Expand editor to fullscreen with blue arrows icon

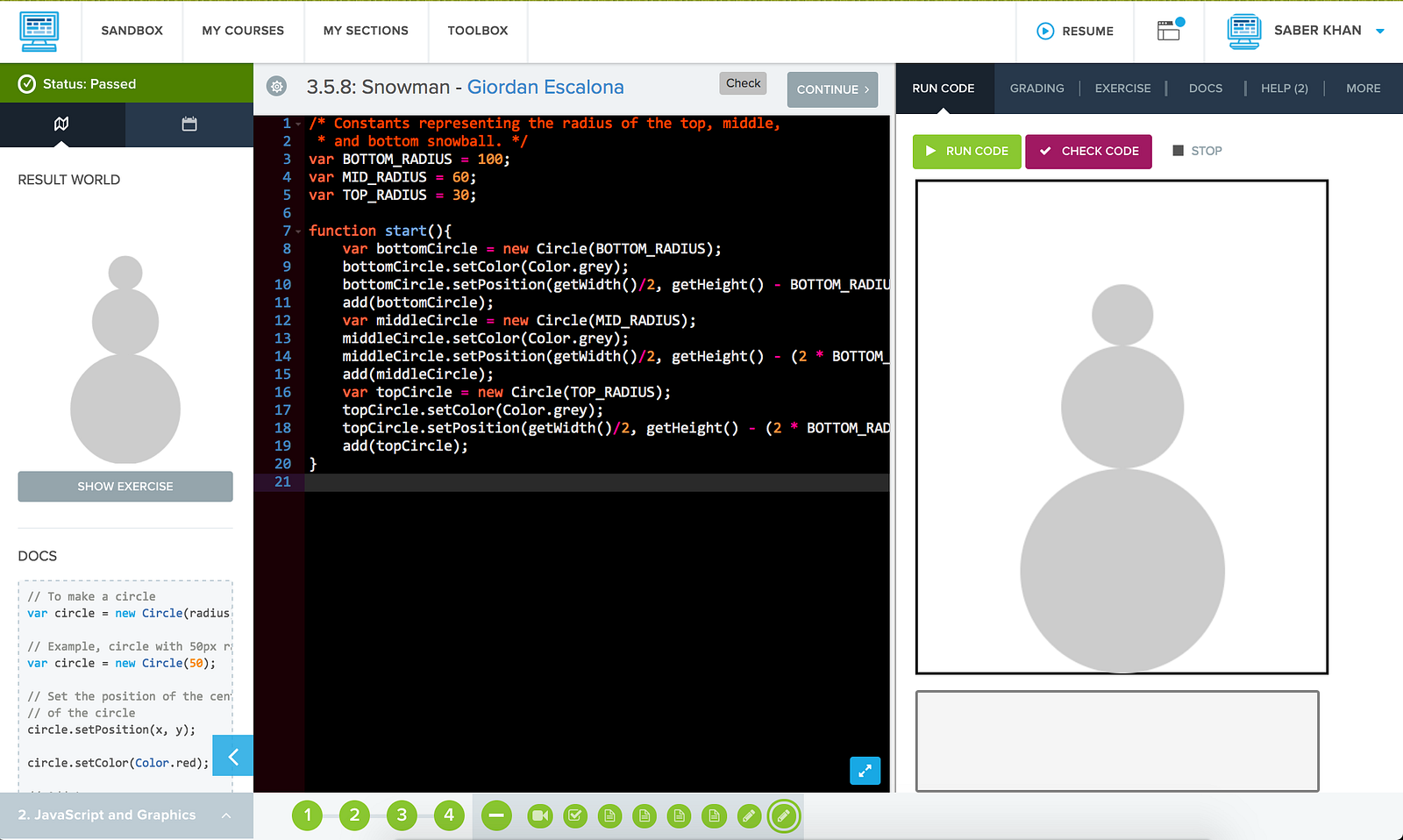click(865, 771)
